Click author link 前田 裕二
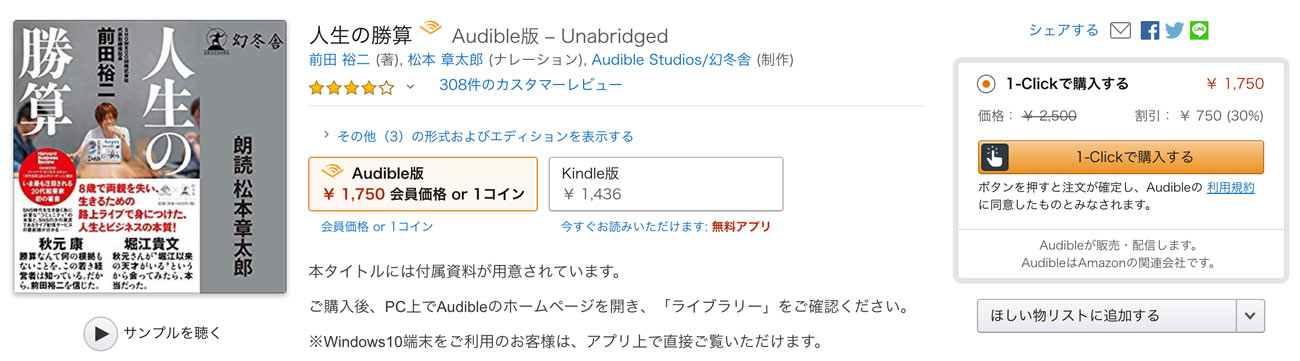 coord(340,60)
